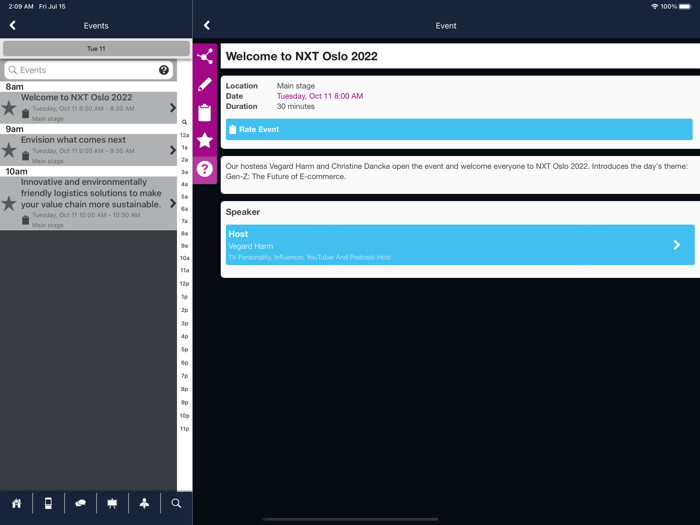The width and height of the screenshot is (700, 525).
Task: Open Vegard Harm speaker chevron
Action: pyautogui.click(x=677, y=245)
